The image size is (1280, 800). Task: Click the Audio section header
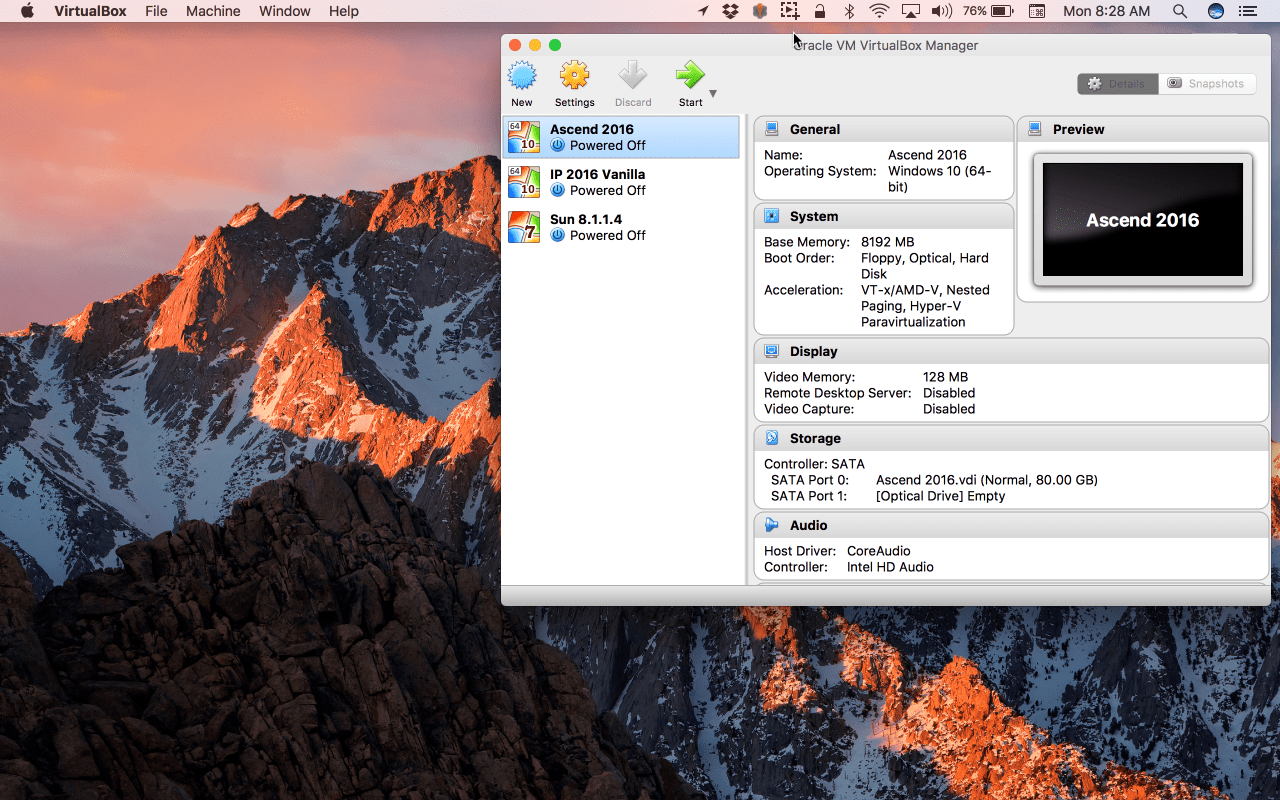pos(1012,525)
